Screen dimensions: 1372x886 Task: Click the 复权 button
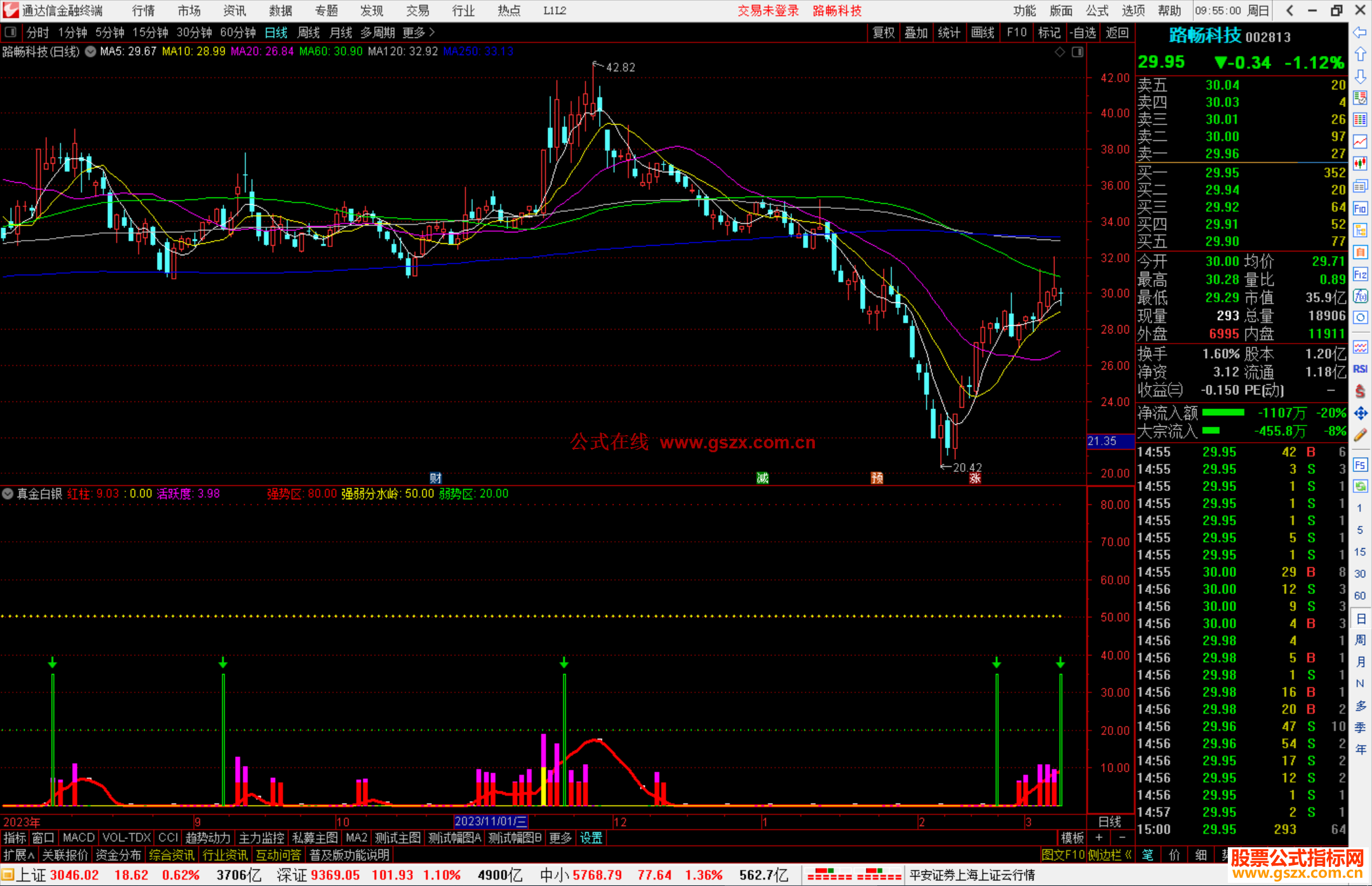click(883, 32)
